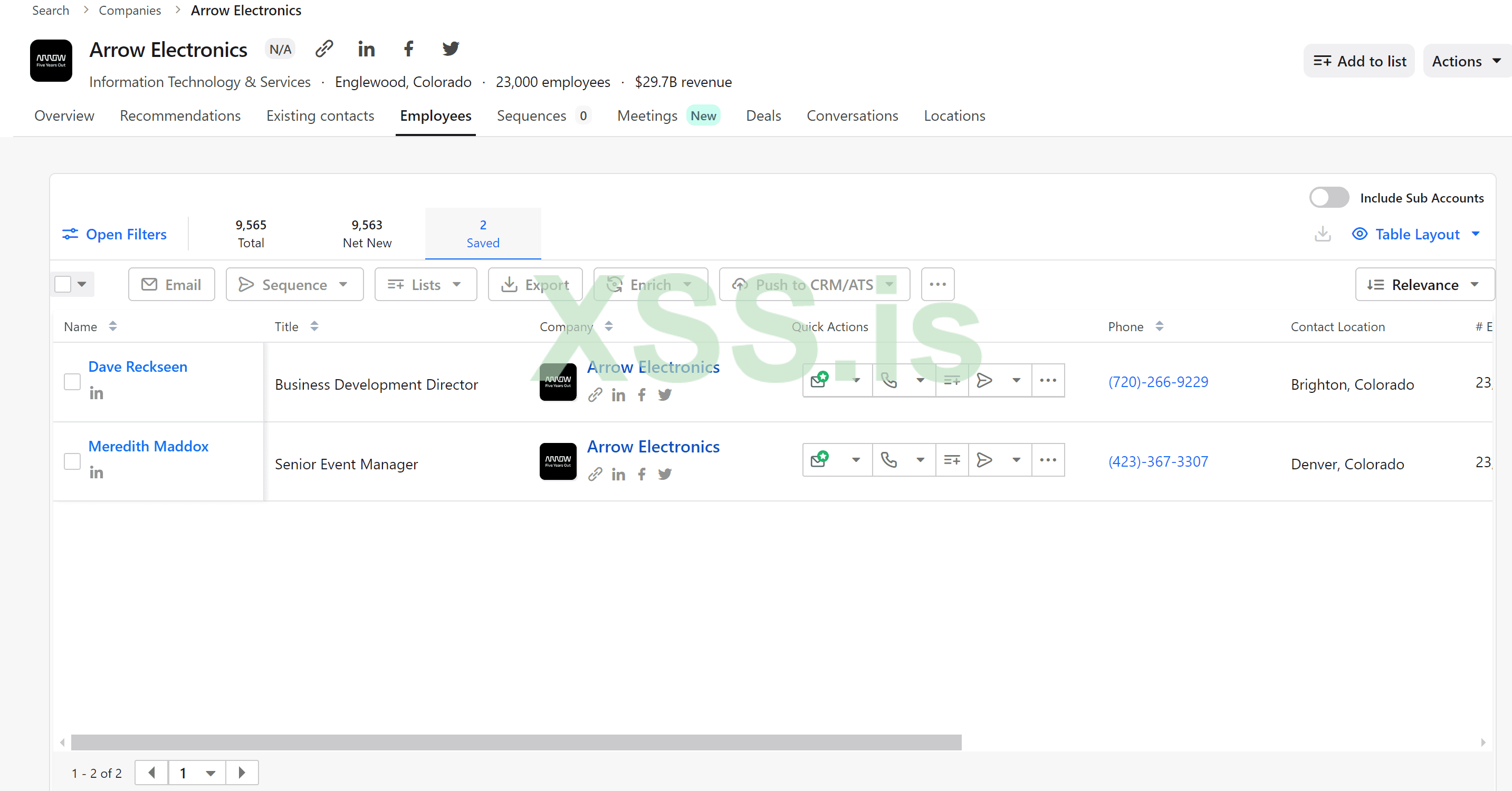Click the company website link icon in header
1512x791 pixels.
click(324, 49)
